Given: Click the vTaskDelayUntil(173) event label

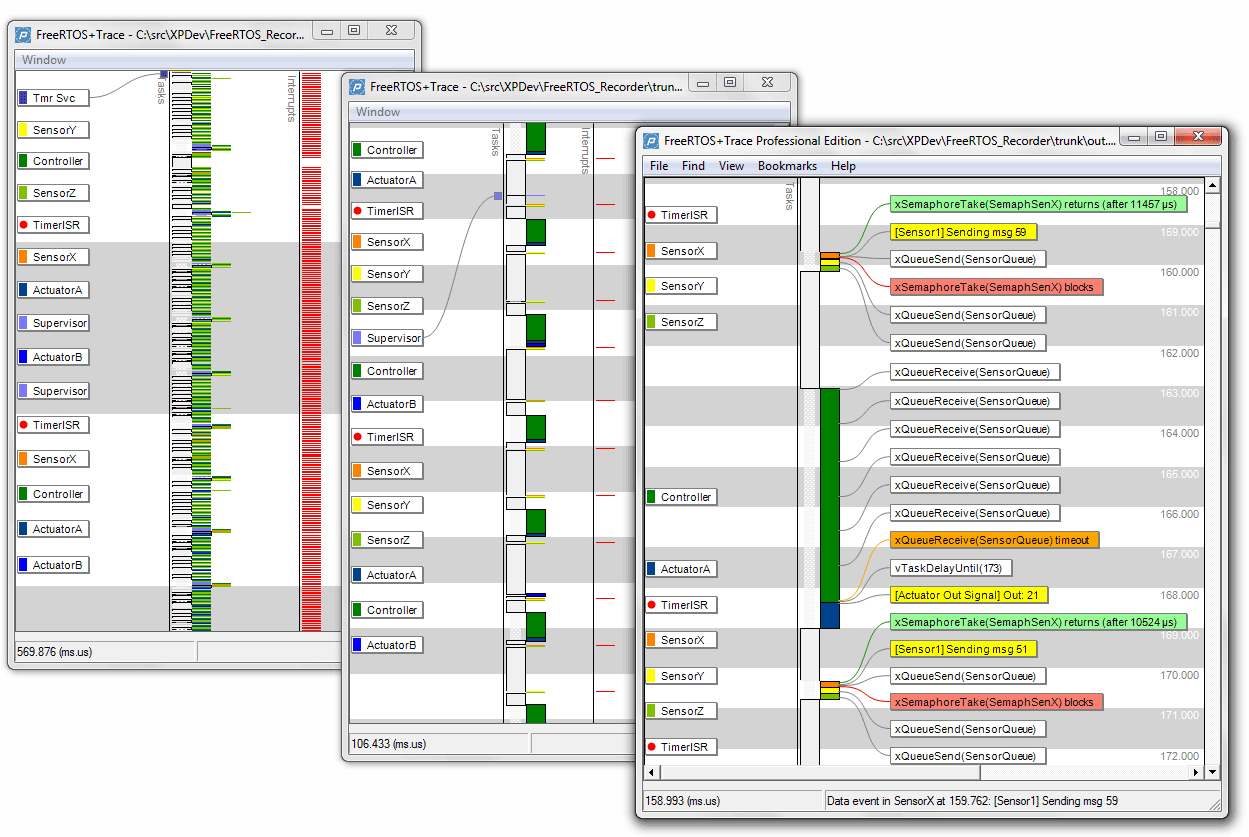Looking at the screenshot, I should pyautogui.click(x=951, y=568).
